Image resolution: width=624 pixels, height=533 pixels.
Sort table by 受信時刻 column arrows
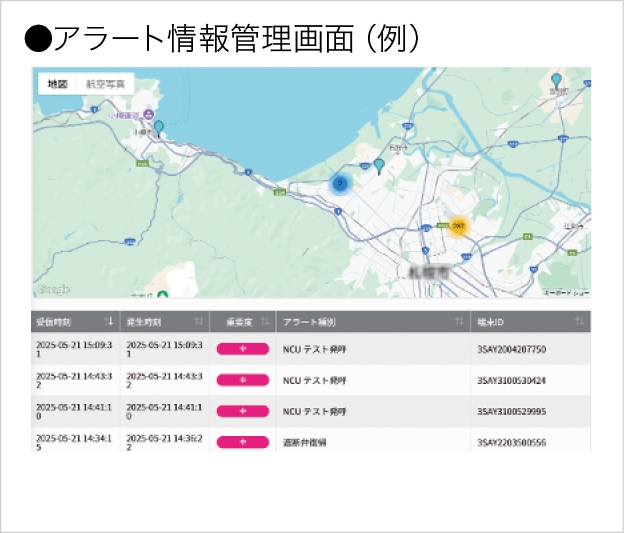tap(109, 322)
